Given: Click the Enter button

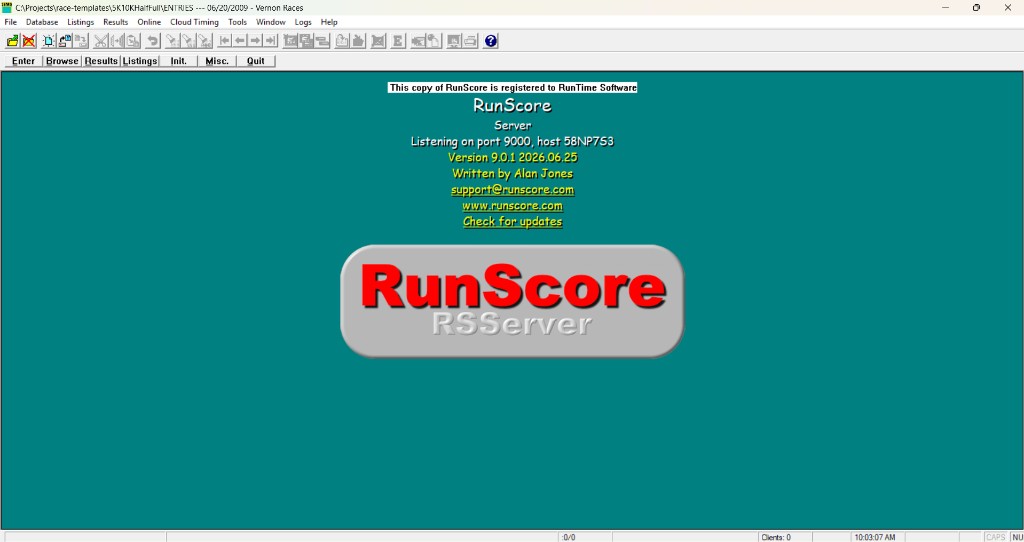Looking at the screenshot, I should tap(24, 61).
